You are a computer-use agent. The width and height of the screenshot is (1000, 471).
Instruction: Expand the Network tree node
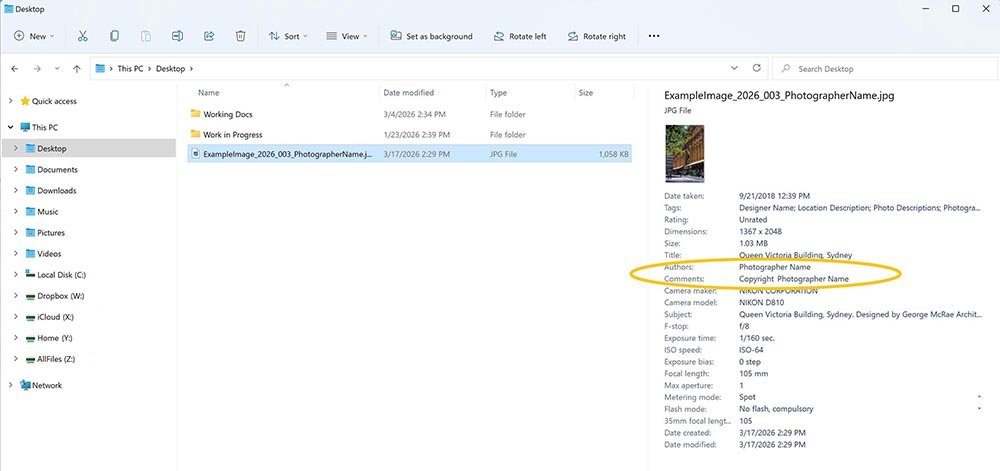point(11,386)
